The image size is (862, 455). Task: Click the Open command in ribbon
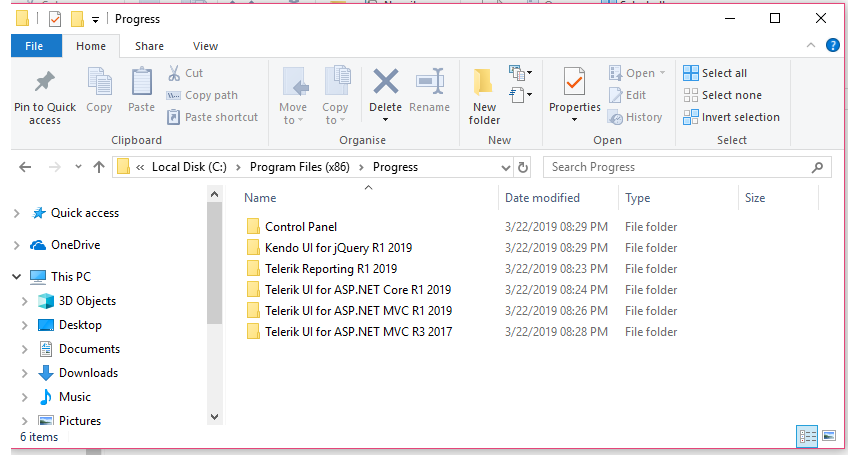(x=637, y=73)
